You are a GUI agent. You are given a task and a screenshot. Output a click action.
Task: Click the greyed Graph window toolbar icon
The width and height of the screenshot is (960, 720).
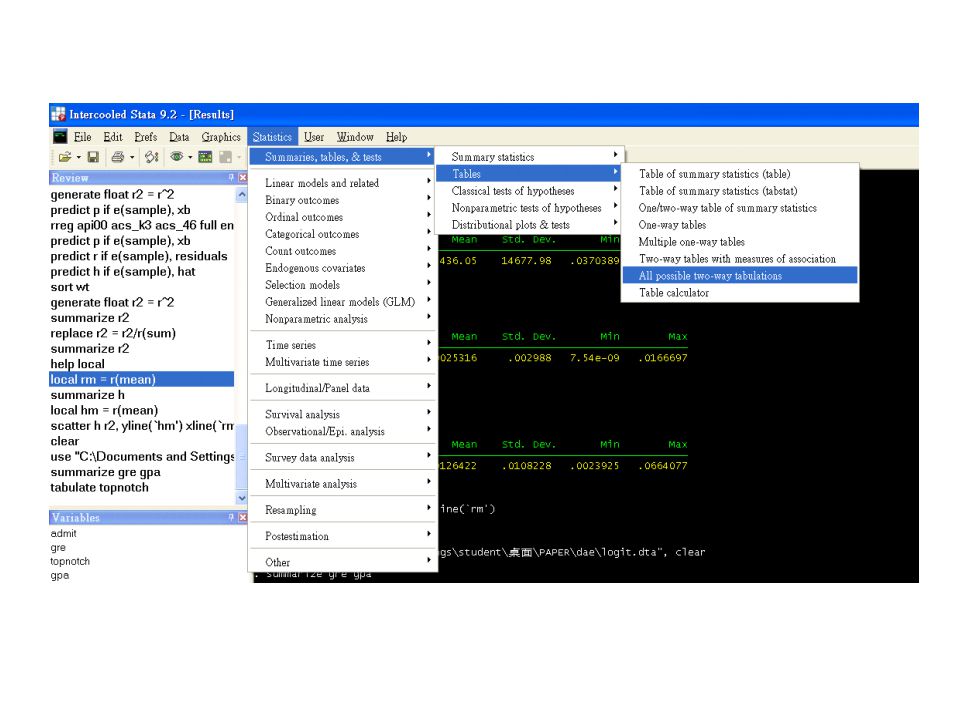pyautogui.click(x=225, y=157)
